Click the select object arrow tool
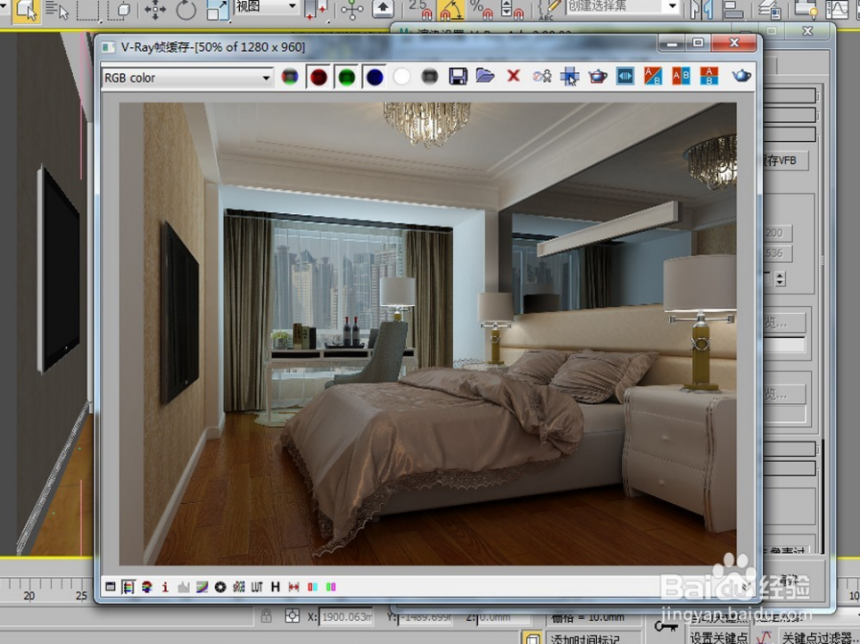The image size is (860, 644). point(25,9)
